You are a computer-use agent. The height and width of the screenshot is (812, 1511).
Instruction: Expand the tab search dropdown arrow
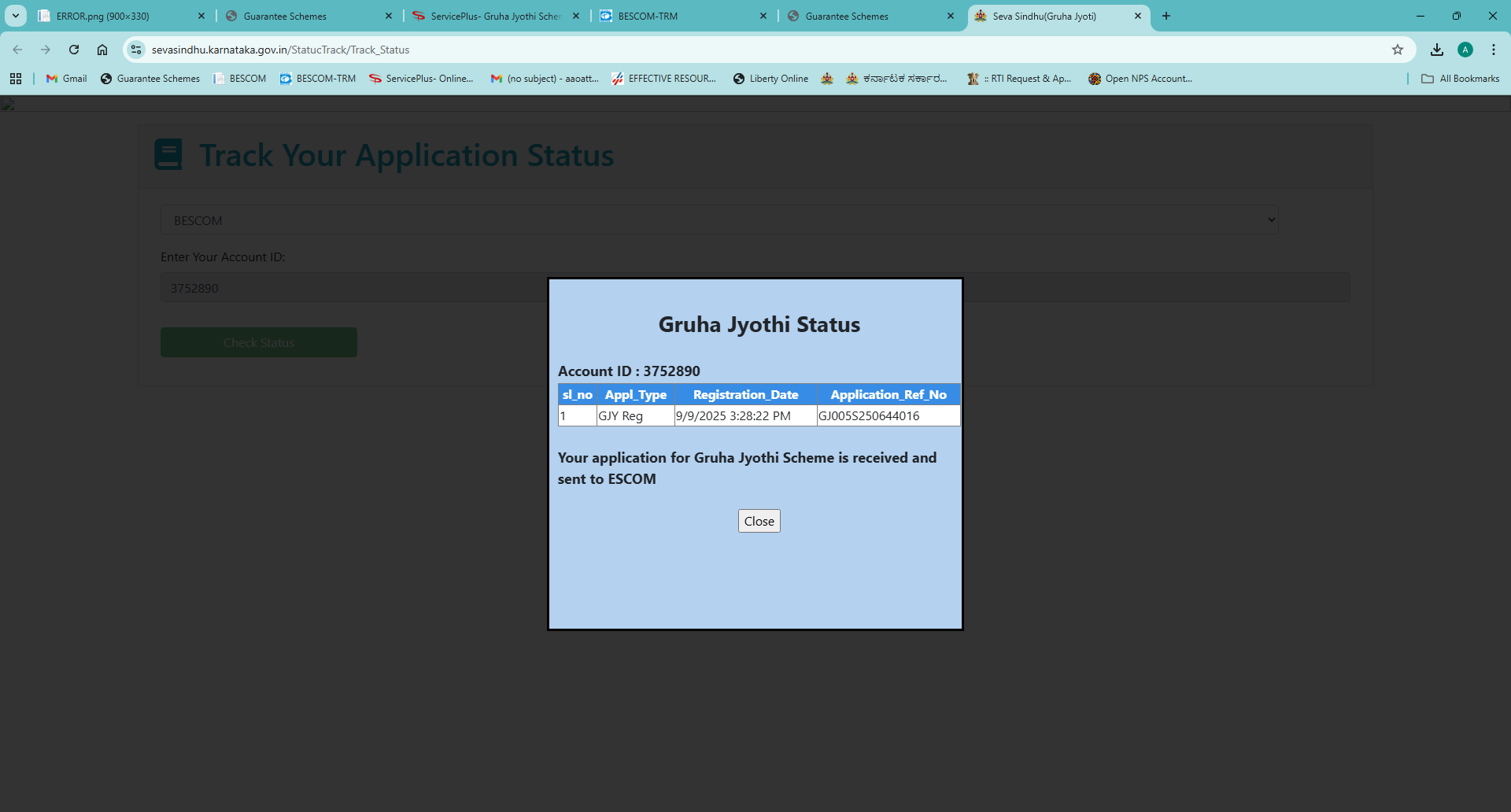click(x=16, y=16)
